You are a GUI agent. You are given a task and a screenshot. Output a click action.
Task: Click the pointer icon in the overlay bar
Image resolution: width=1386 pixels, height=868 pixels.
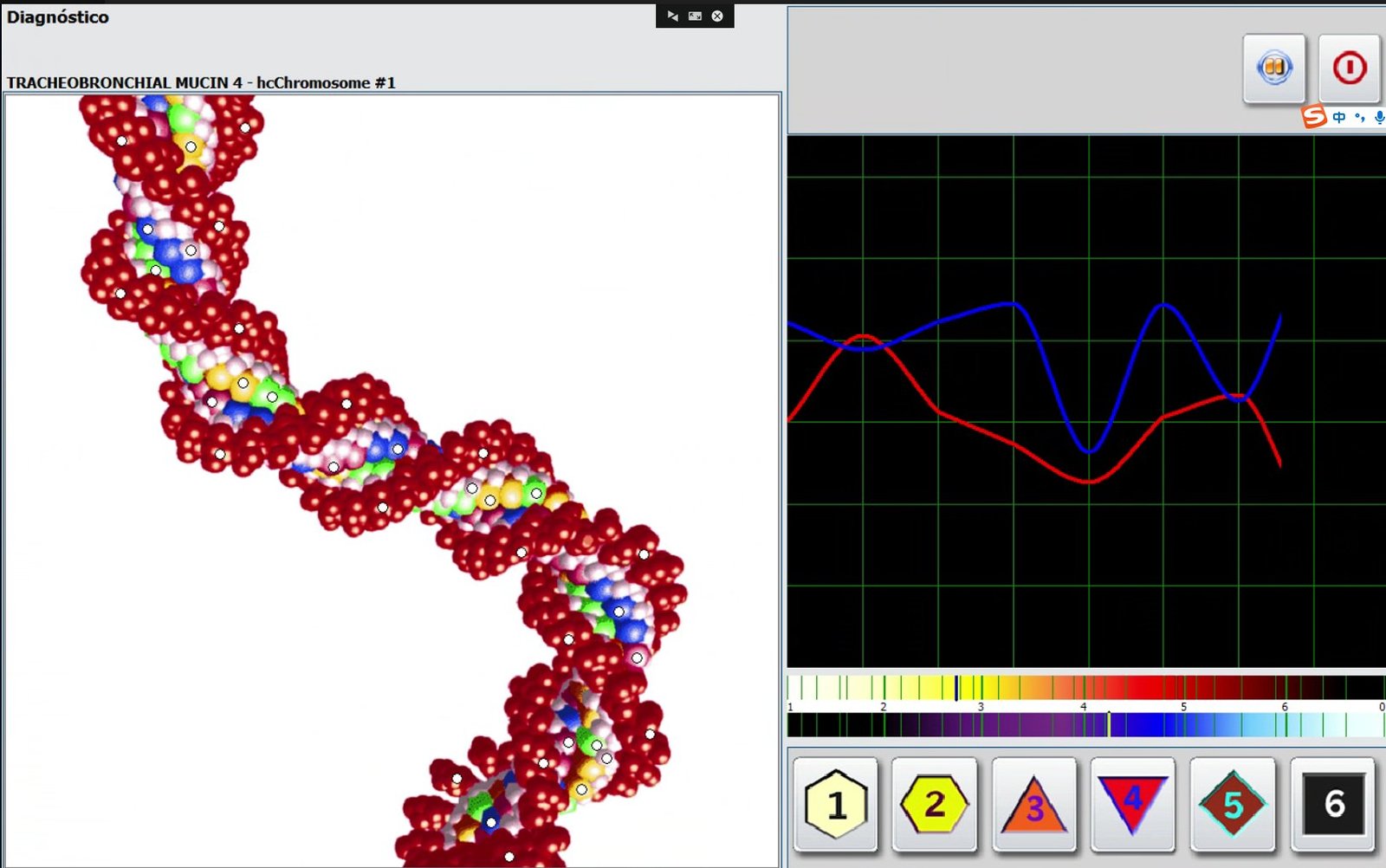[x=672, y=16]
